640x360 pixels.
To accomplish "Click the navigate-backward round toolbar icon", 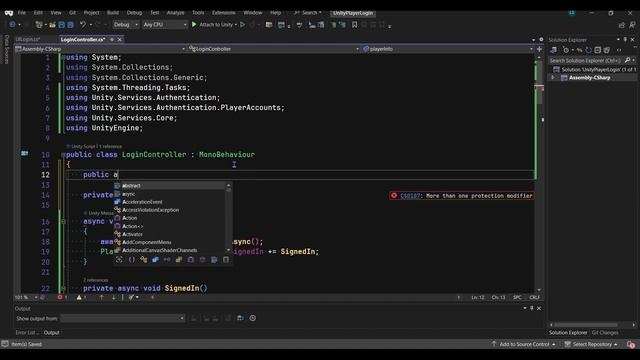I will pos(12,25).
